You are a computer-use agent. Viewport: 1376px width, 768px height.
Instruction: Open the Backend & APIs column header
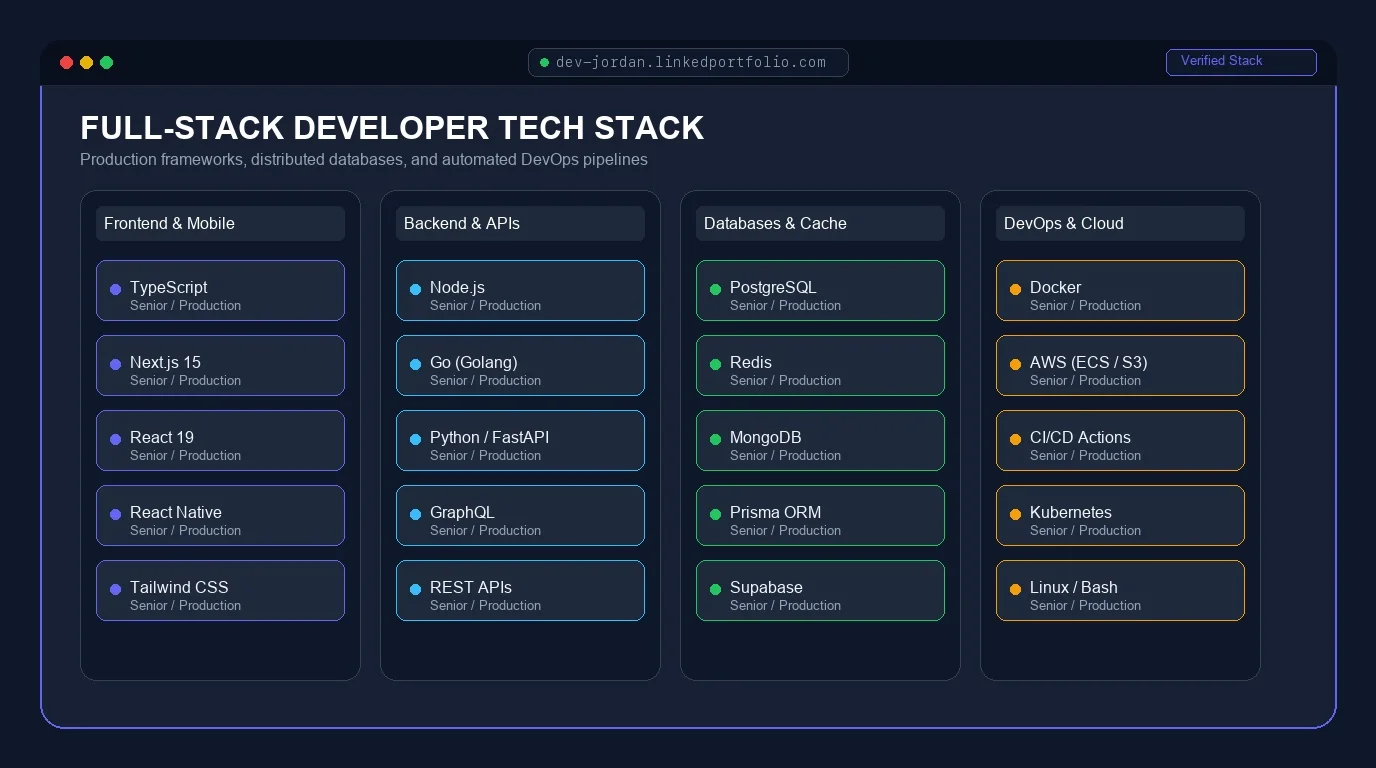(520, 223)
